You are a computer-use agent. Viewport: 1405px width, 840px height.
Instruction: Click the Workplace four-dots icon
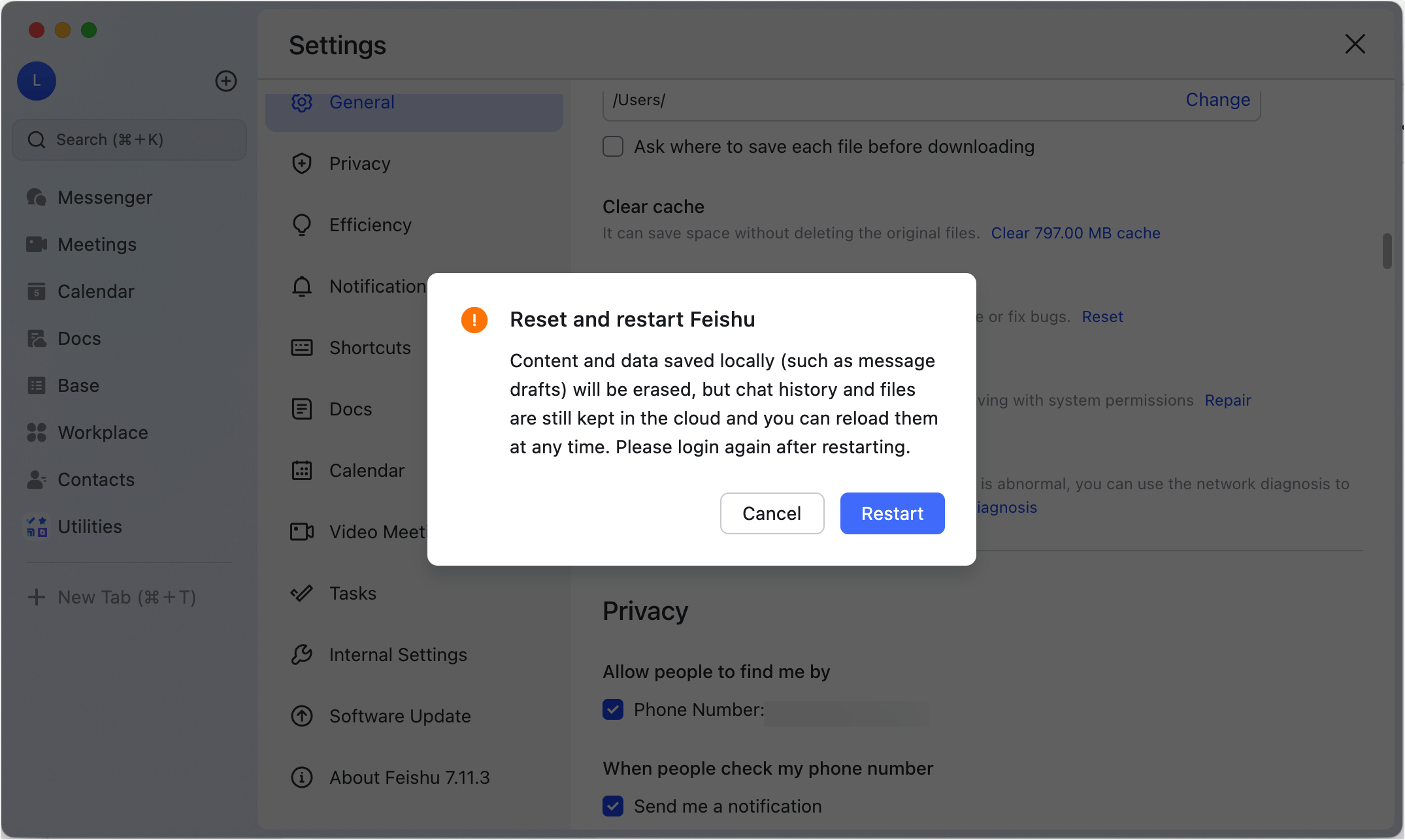click(37, 432)
